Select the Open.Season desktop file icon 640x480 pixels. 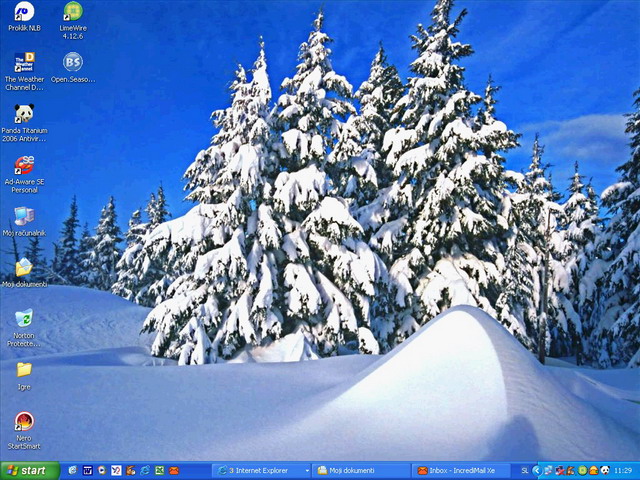pyautogui.click(x=73, y=63)
